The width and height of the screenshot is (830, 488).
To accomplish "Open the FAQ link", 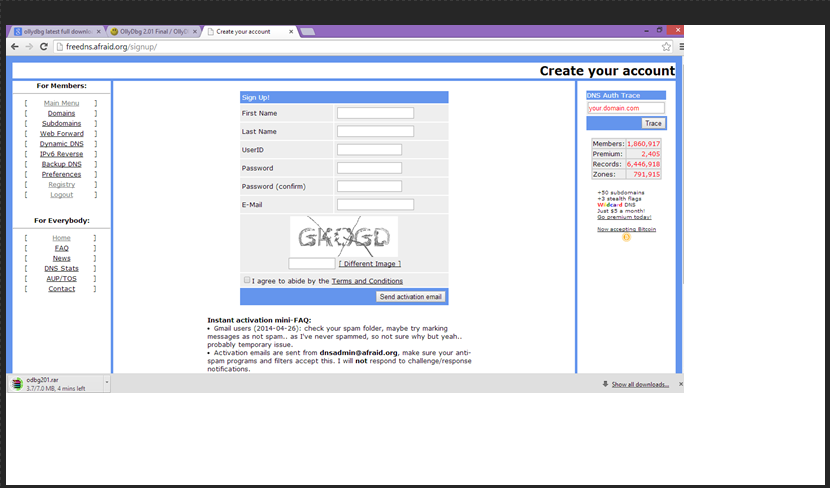I will click(x=61, y=248).
